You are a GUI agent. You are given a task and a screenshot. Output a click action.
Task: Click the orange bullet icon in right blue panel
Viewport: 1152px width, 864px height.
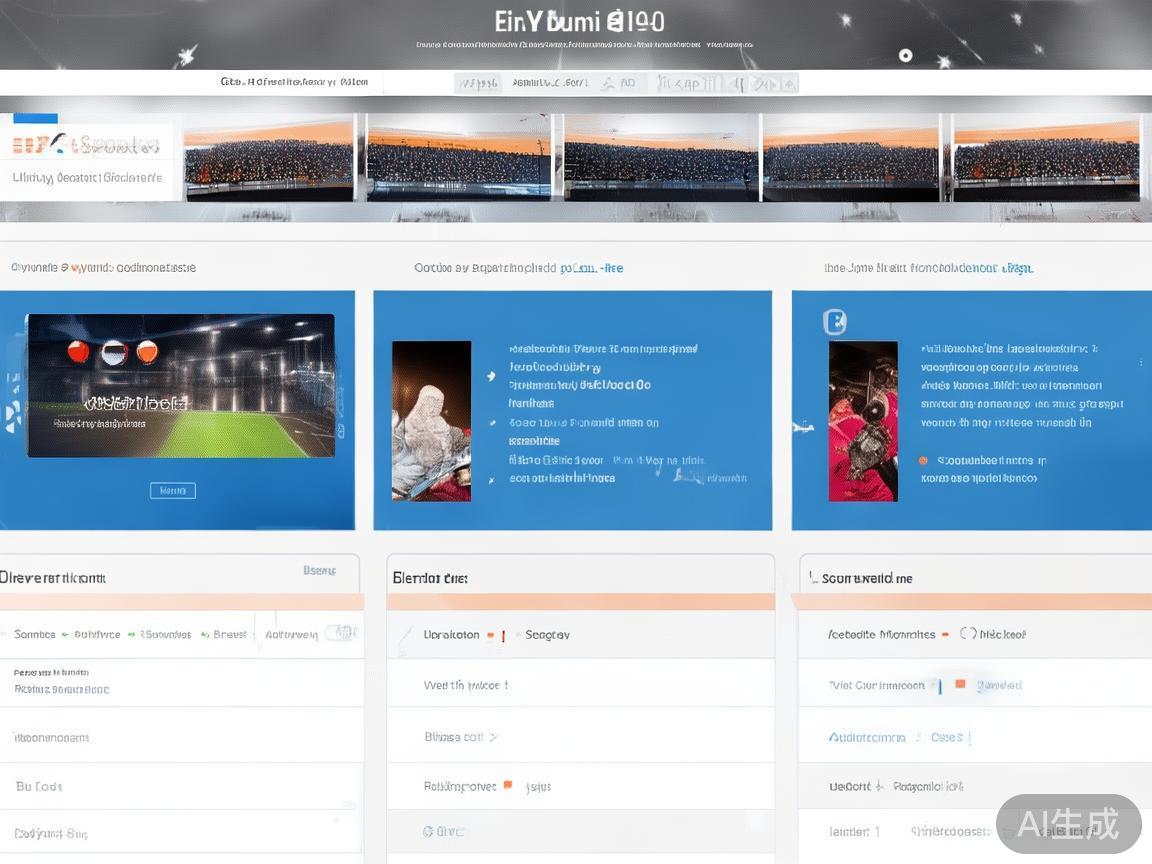pyautogui.click(x=922, y=461)
